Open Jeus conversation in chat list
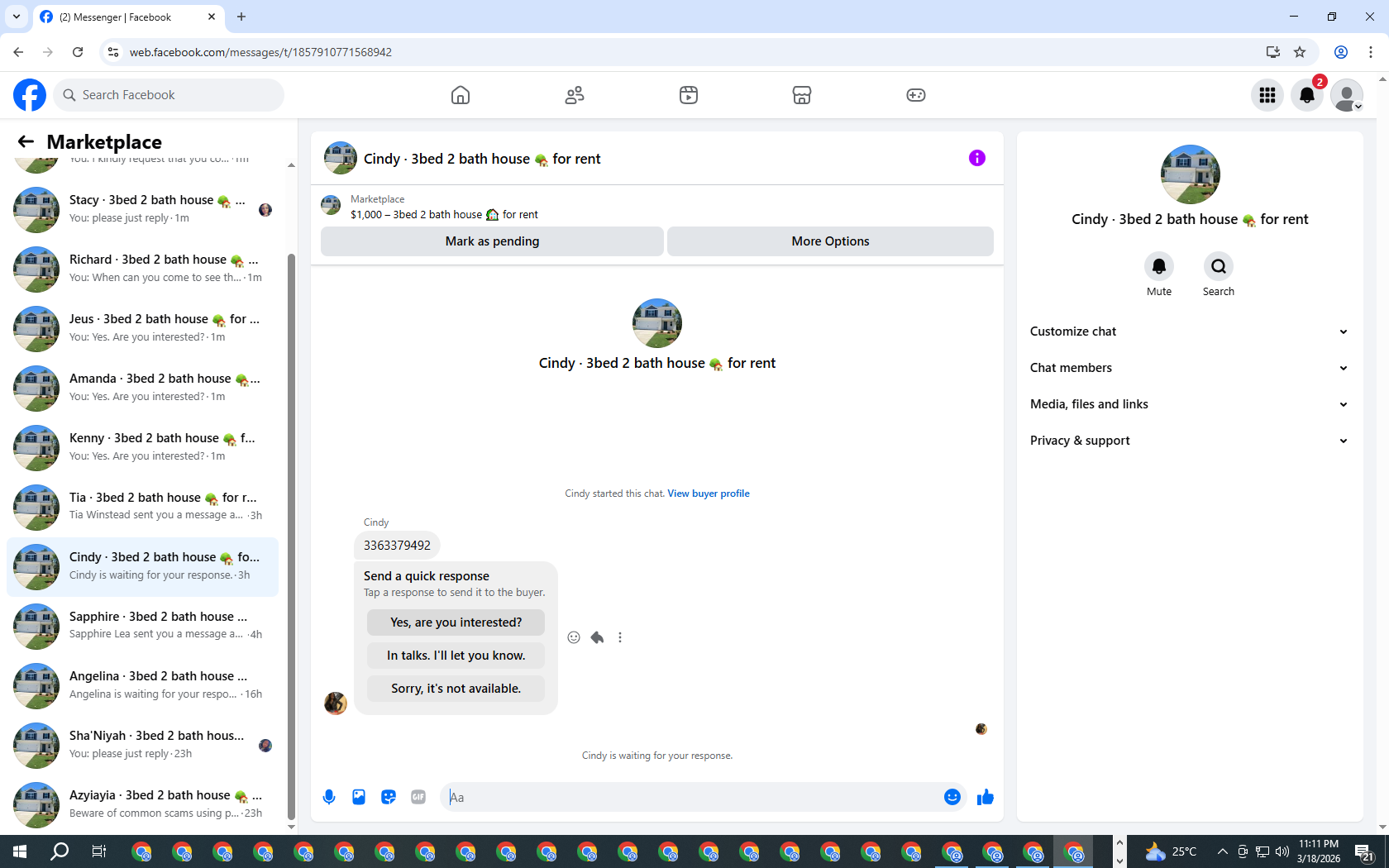Screen dimensions: 1389x868 click(x=143, y=329)
